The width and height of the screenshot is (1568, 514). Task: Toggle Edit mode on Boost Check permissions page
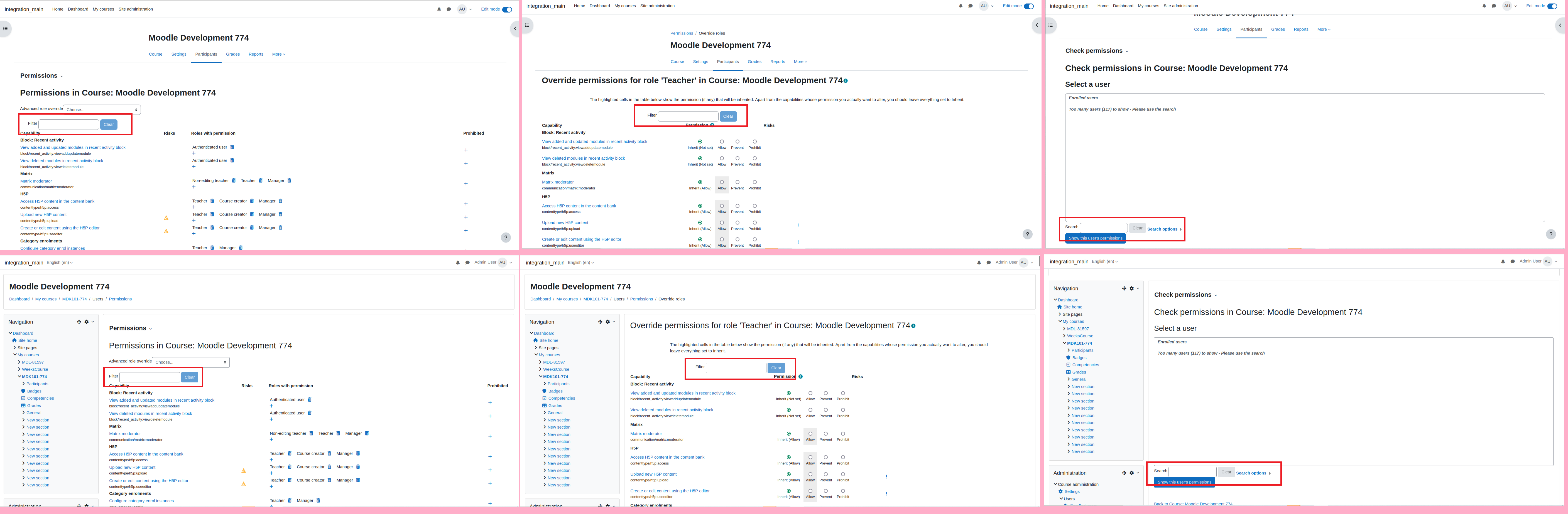point(1552,6)
